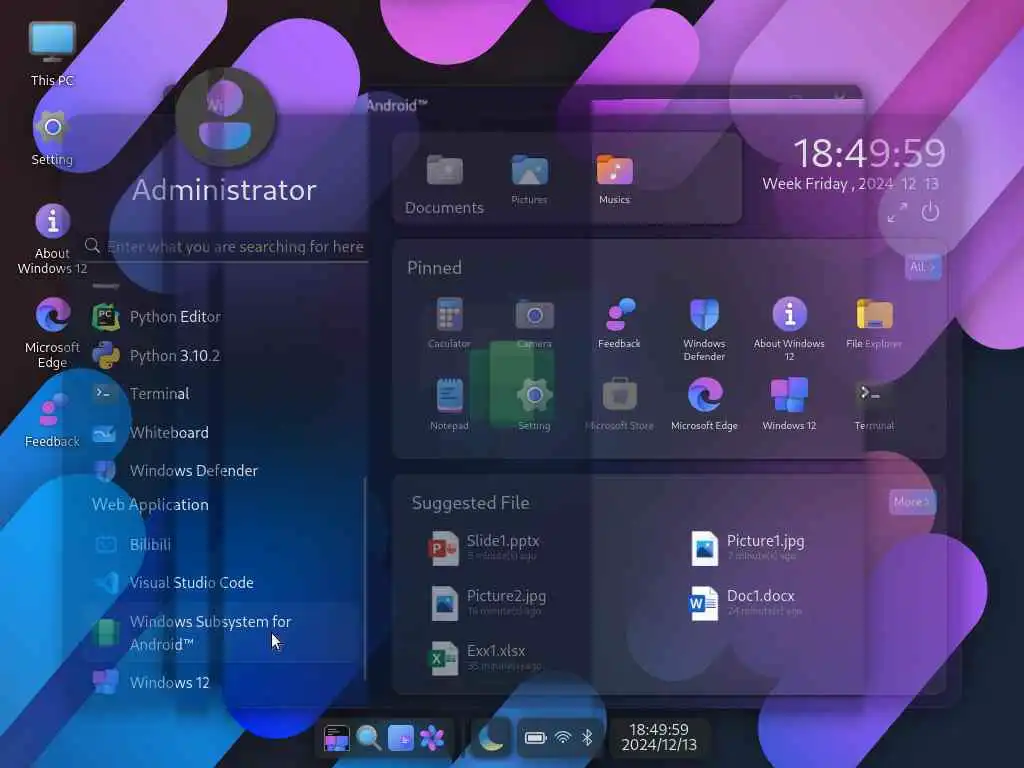The image size is (1024, 768).
Task: Open Picture2.jpg suggested file
Action: point(488,602)
